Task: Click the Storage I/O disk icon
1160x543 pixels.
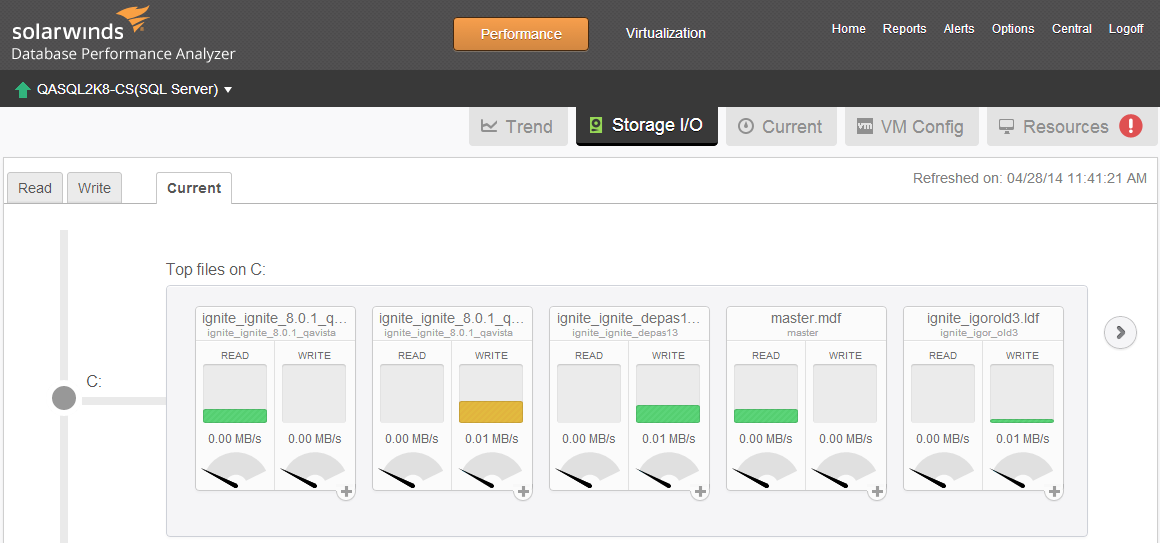Action: 596,125
